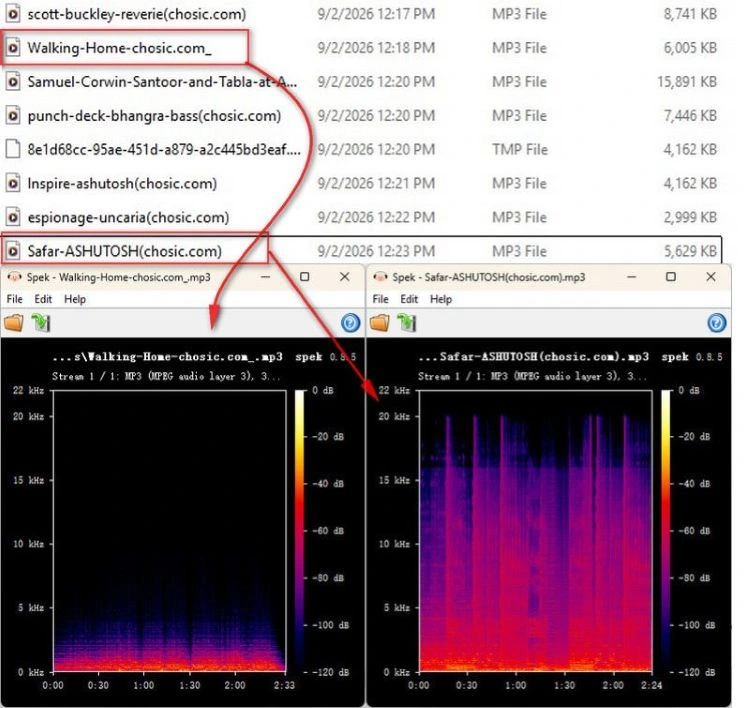MP3 icon beside Safar-ASHUTOSH file

(x=13, y=251)
